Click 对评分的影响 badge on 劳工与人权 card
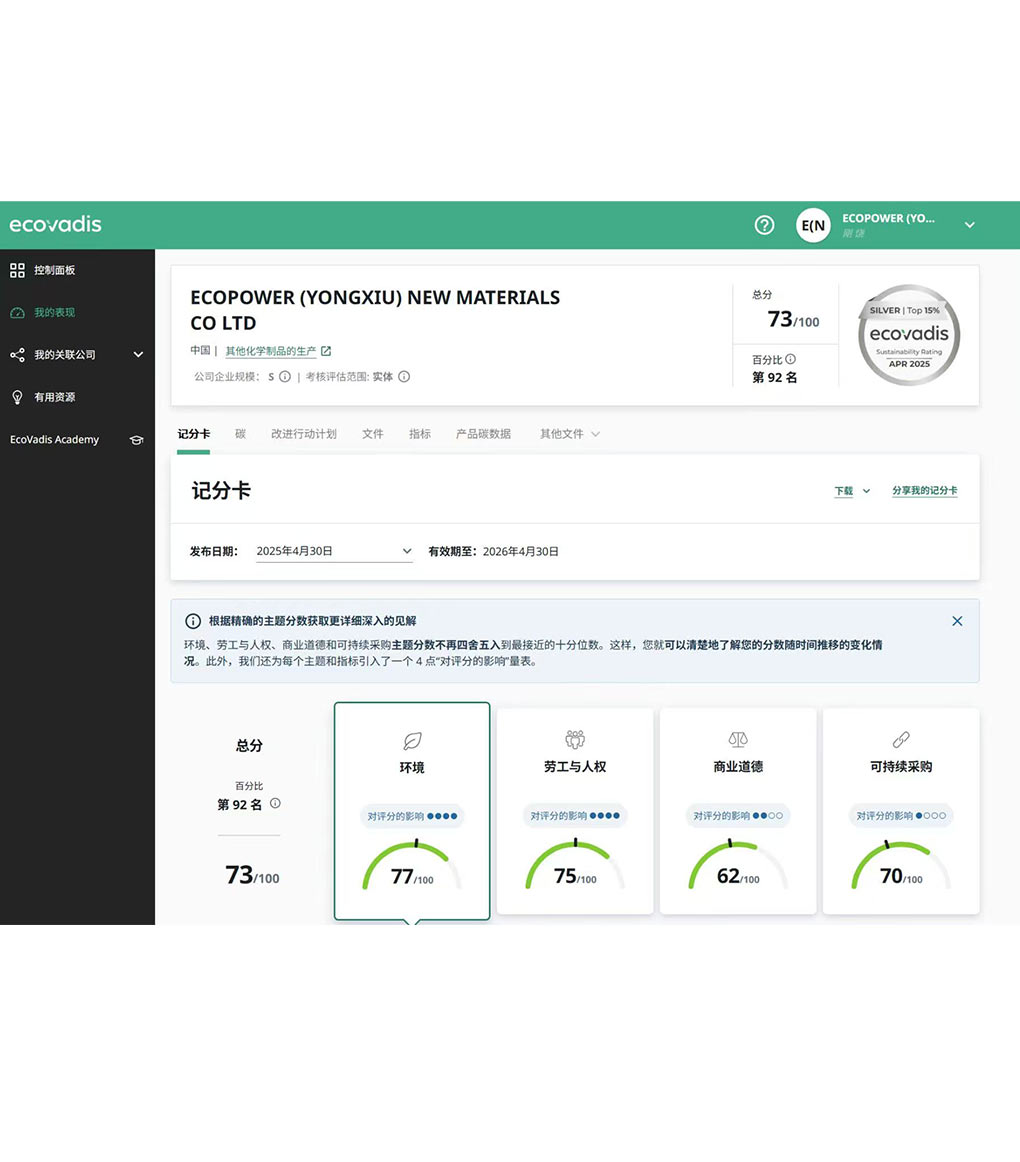This screenshot has width=1020, height=1162. (575, 815)
